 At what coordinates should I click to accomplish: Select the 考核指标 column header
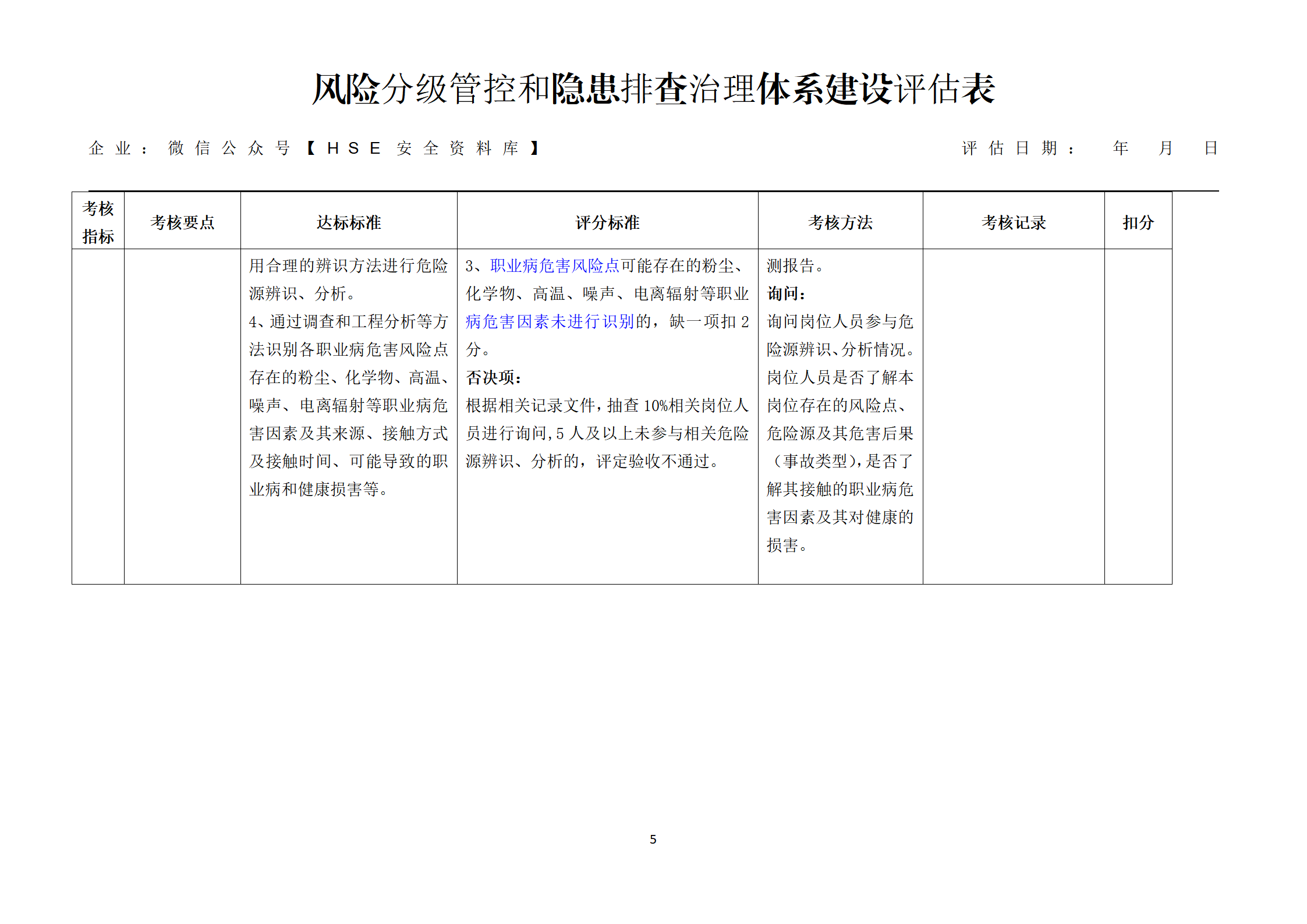[98, 222]
